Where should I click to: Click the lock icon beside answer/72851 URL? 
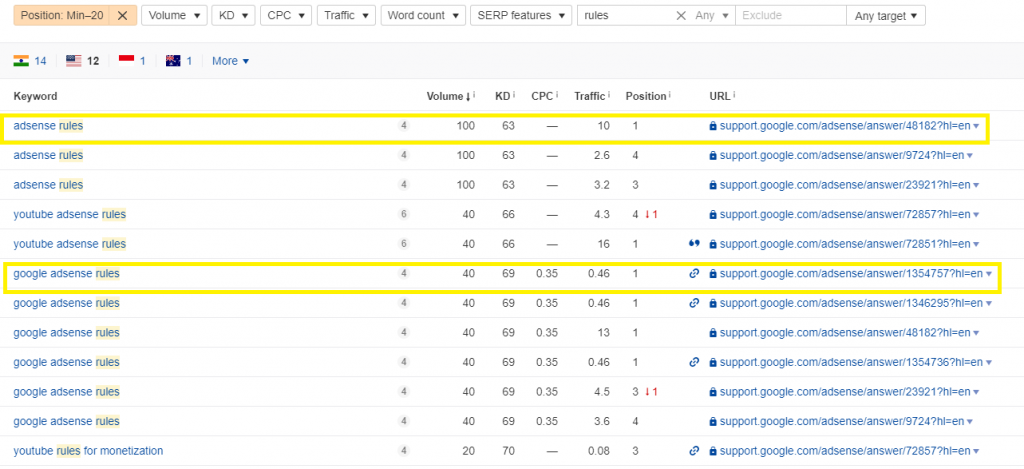pyautogui.click(x=713, y=244)
